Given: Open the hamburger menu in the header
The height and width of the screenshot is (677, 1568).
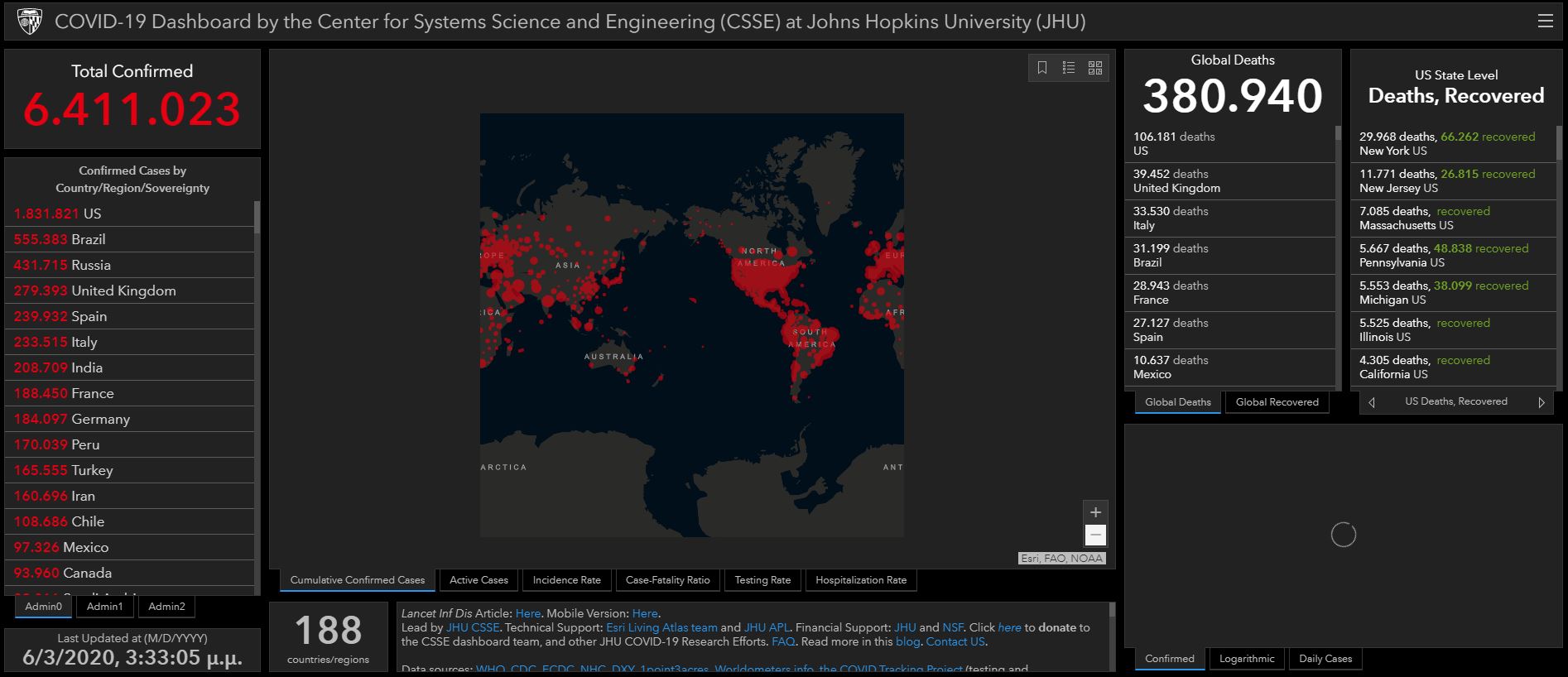Looking at the screenshot, I should click(1545, 22).
